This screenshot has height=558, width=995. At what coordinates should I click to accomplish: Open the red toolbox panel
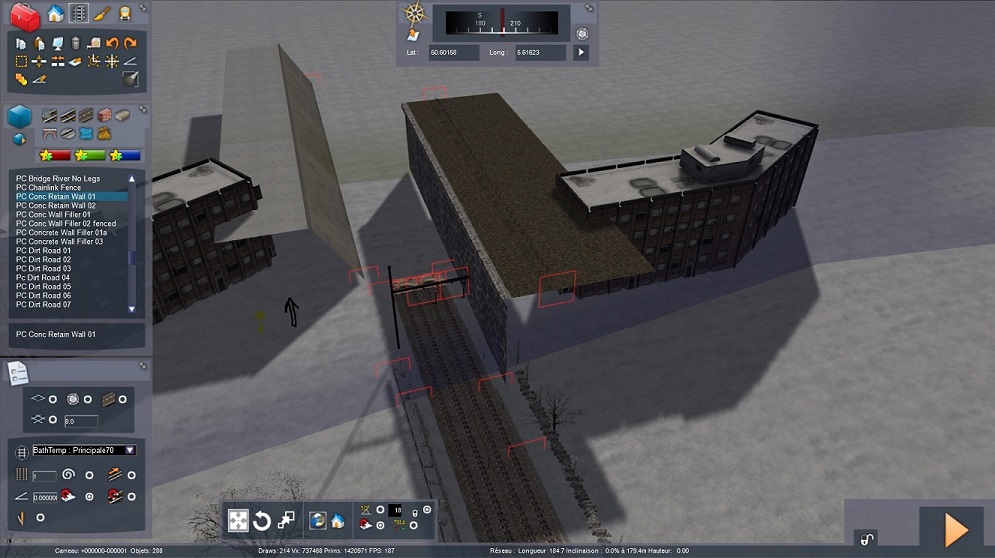point(25,17)
